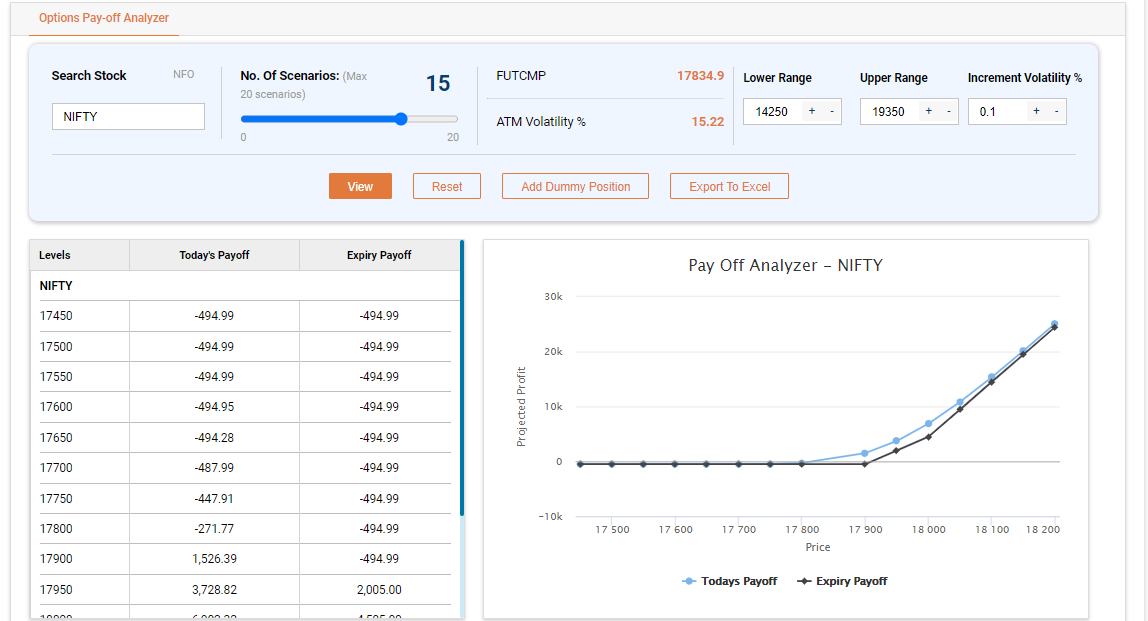Open Add Dummy Position
This screenshot has width=1148, height=621.
click(575, 187)
